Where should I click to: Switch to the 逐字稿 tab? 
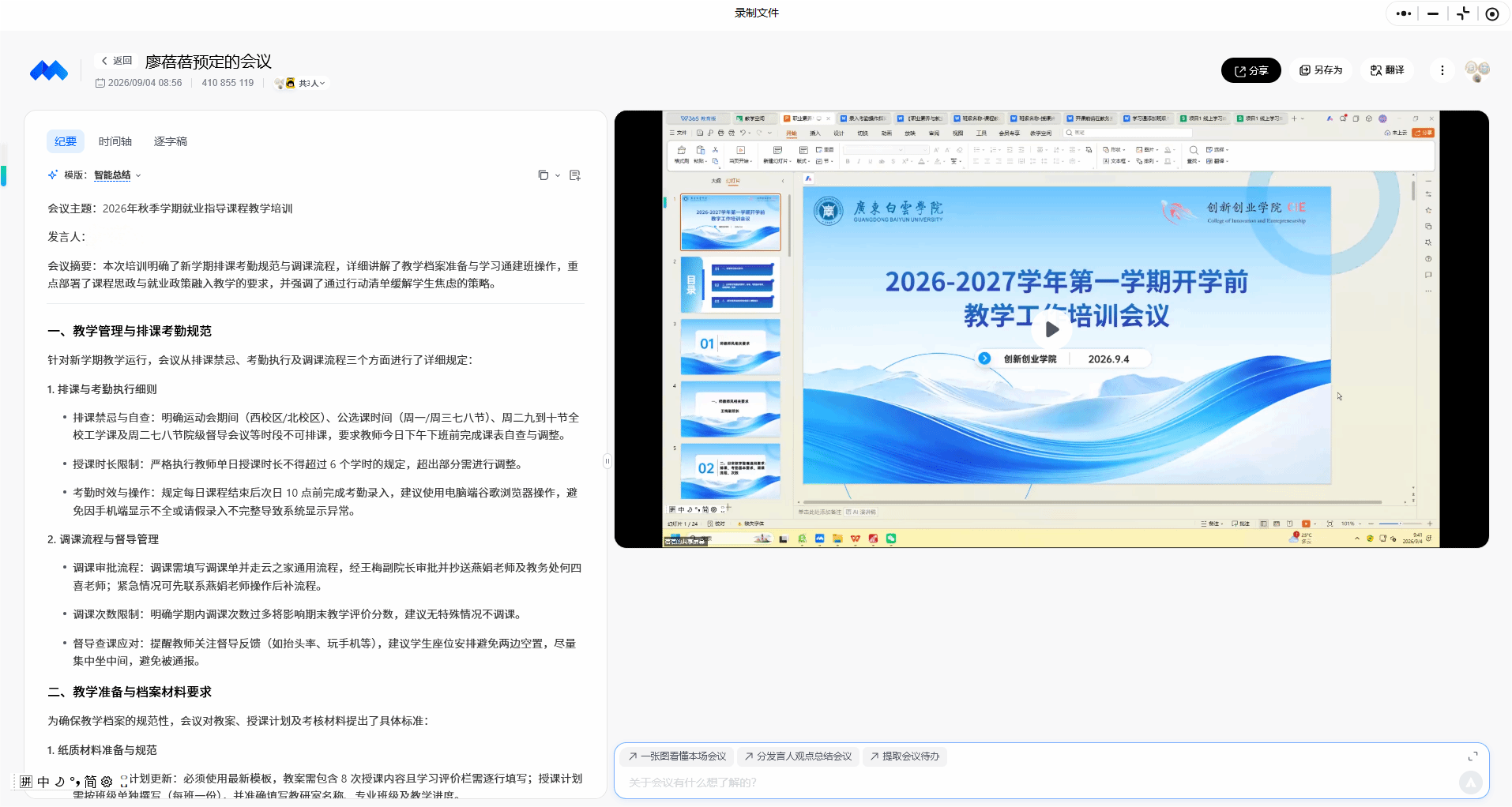click(x=171, y=141)
